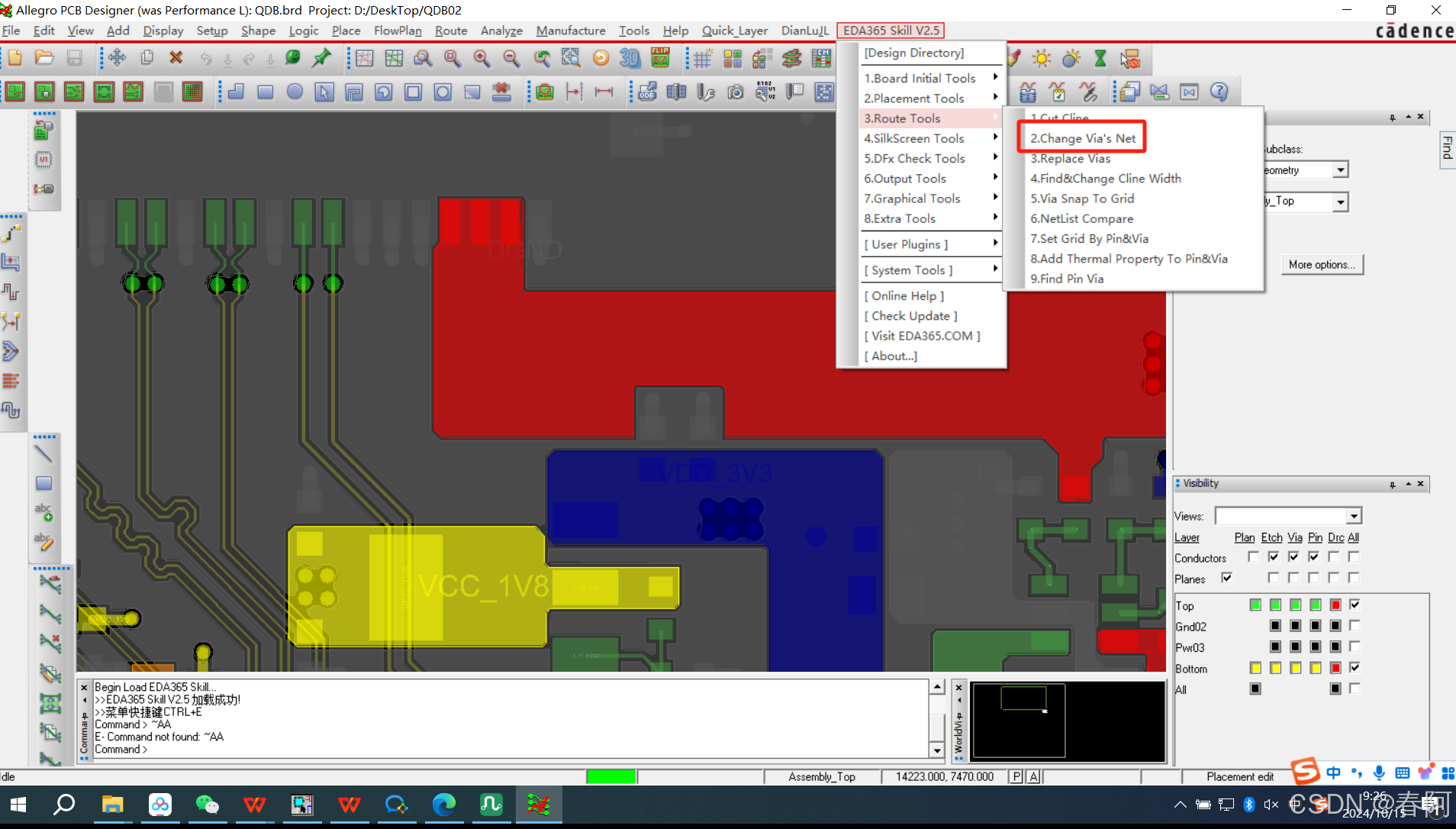This screenshot has width=1456, height=829.
Task: Click the Flip design icon
Action: [660, 58]
